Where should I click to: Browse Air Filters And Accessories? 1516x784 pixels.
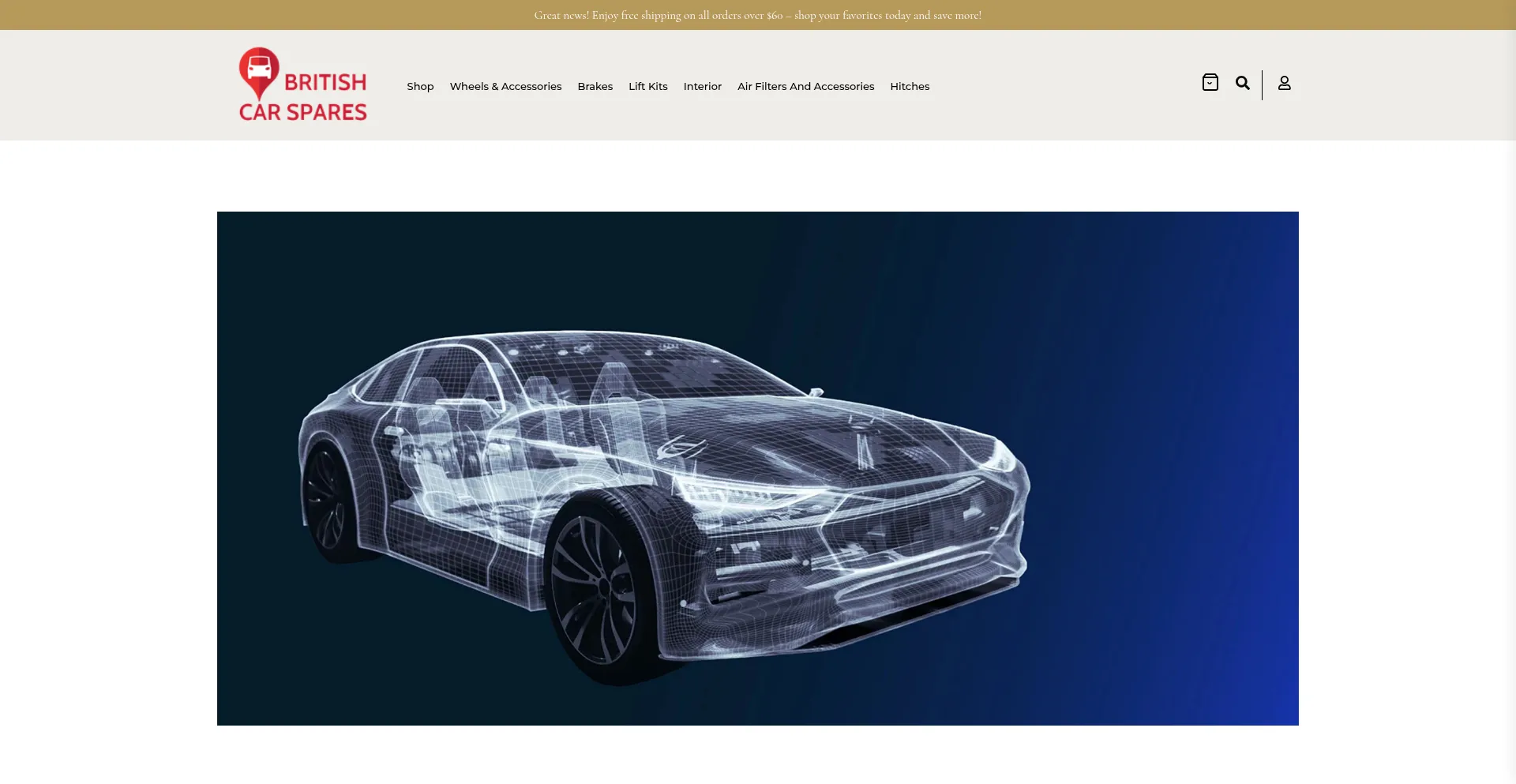click(805, 86)
